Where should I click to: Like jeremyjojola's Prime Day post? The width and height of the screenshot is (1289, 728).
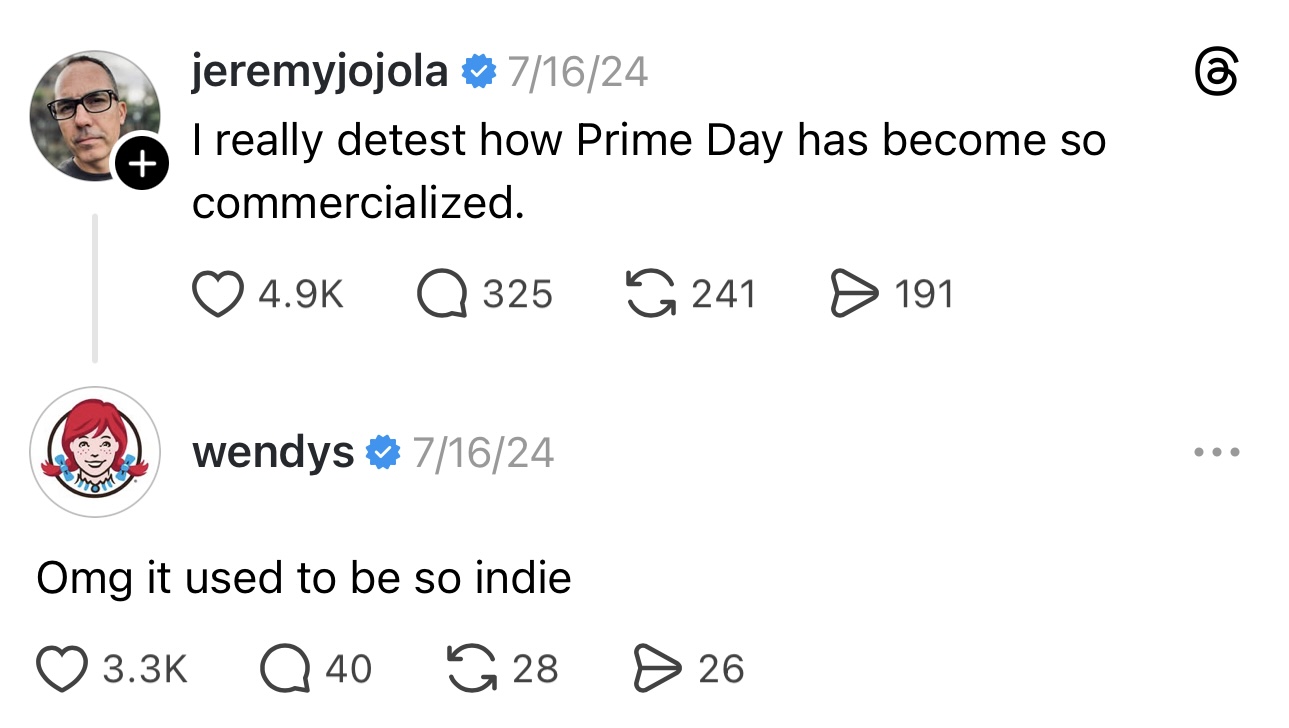218,294
